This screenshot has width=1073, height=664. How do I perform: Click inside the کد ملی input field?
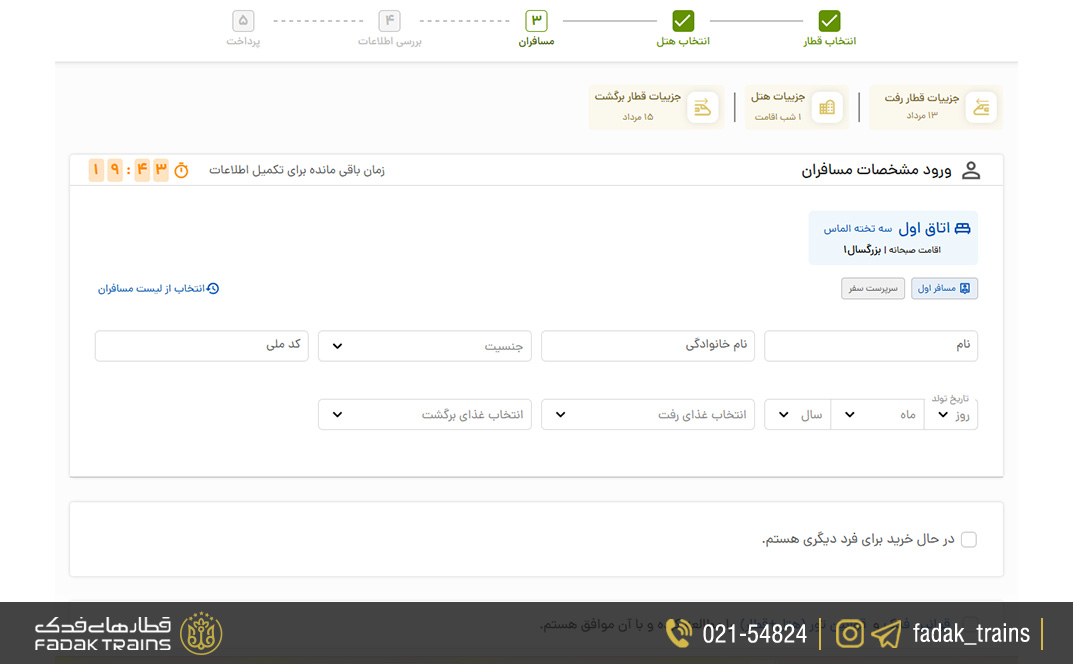point(201,346)
